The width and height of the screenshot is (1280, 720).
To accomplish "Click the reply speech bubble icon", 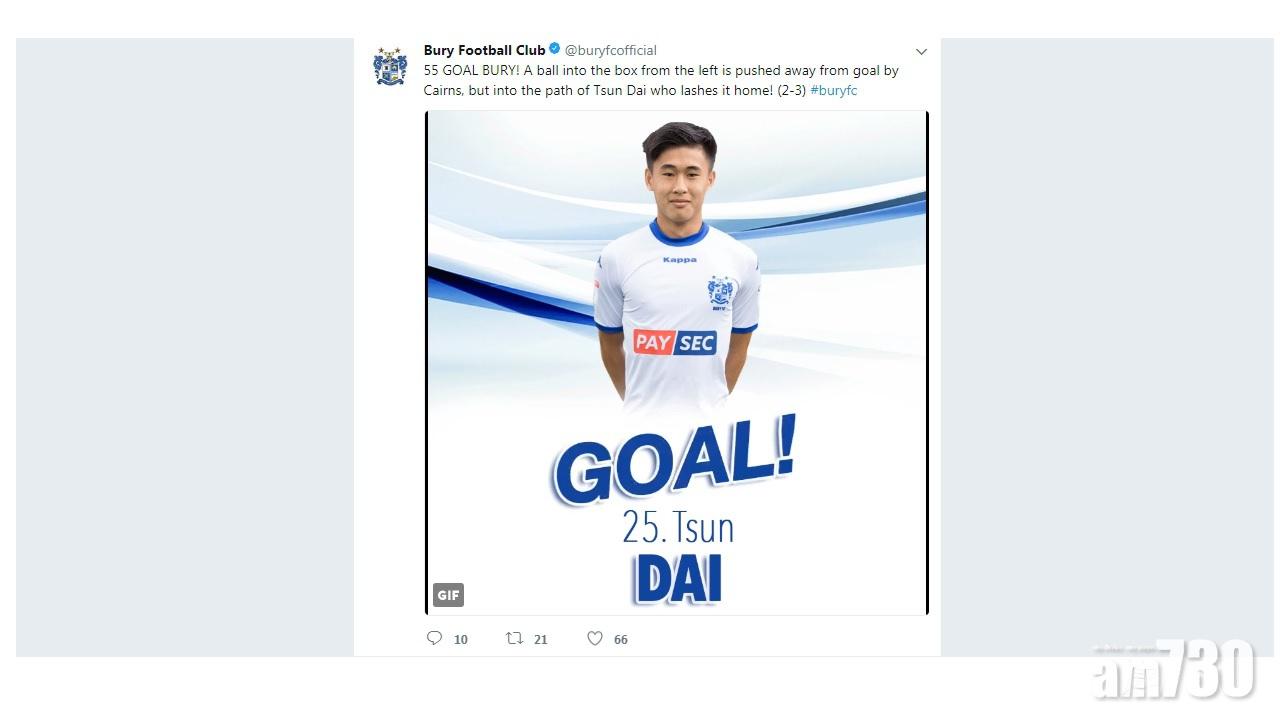I will pos(434,638).
